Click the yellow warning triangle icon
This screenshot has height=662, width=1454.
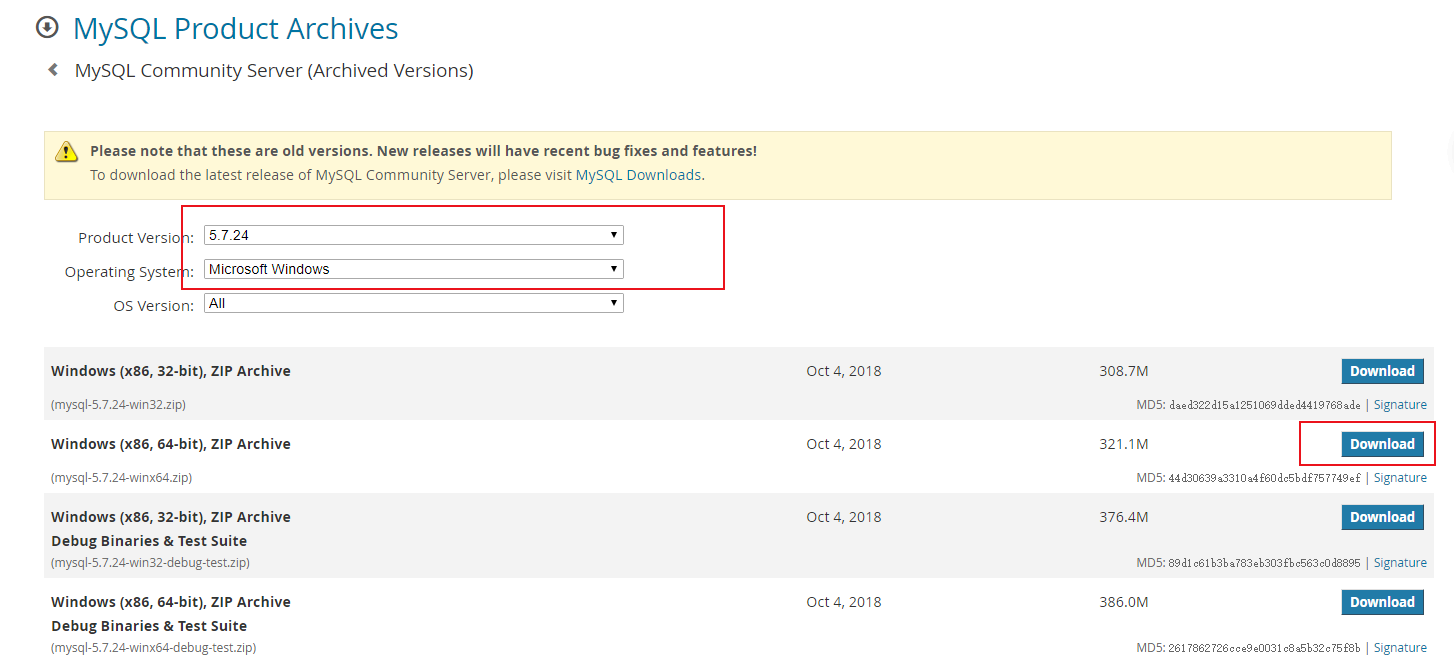66,152
